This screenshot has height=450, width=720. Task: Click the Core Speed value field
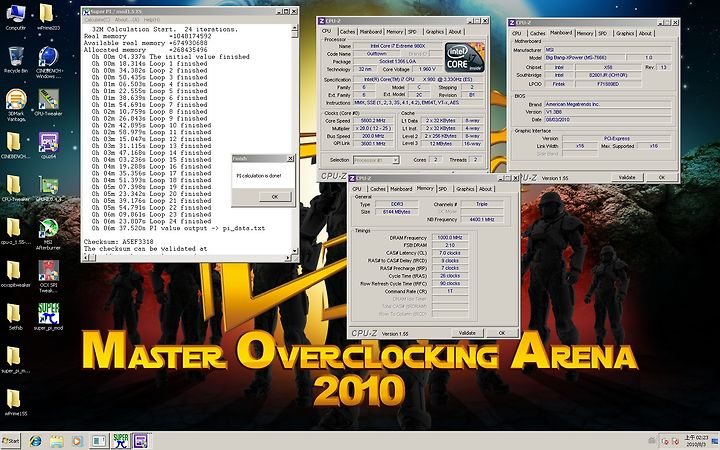pos(373,121)
